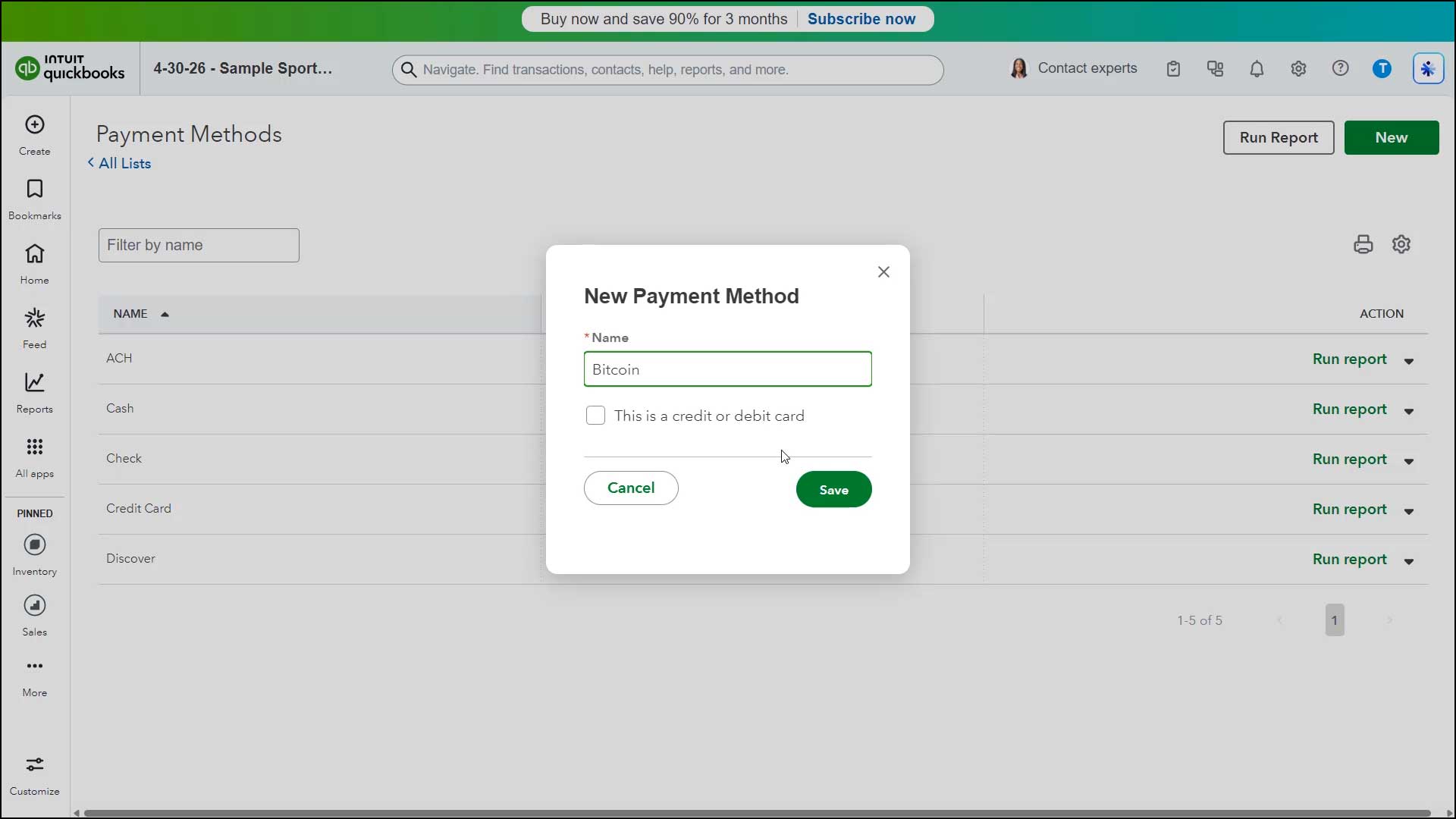
Task: Click the Filter by name field
Action: click(x=199, y=245)
